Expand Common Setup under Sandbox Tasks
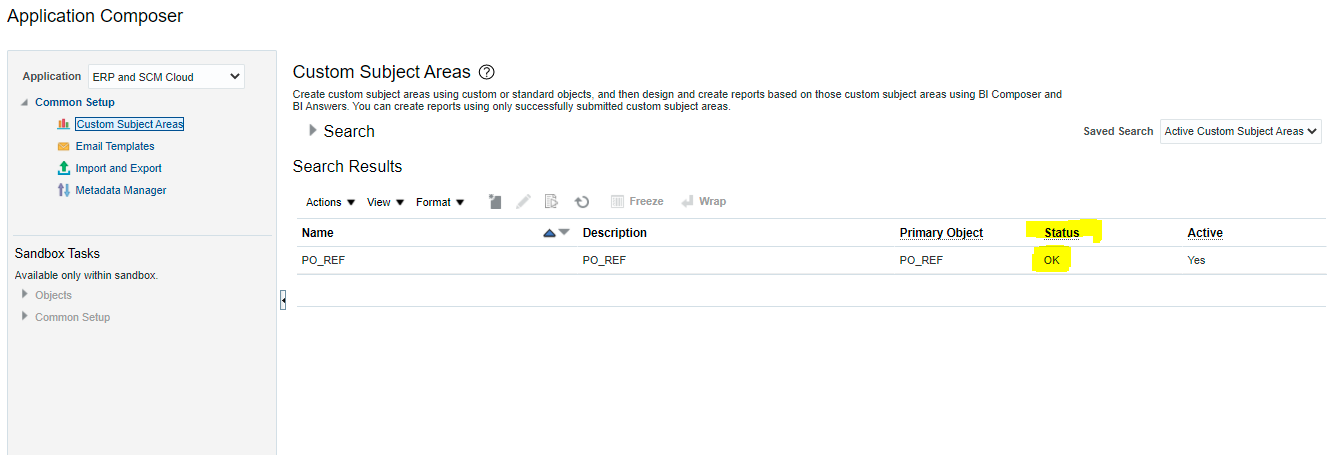 [24, 317]
